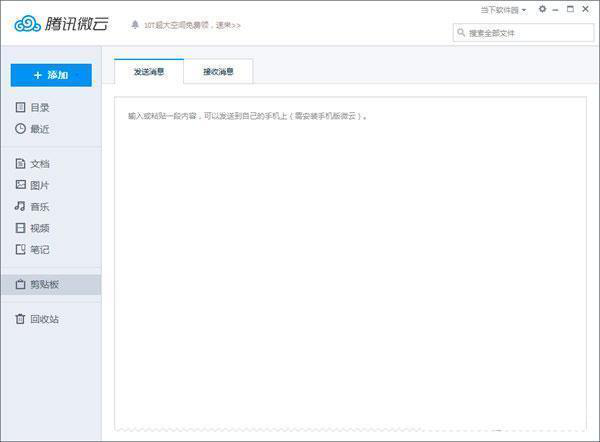
Task: Open the 最近 recent clock icon
Action: pyautogui.click(x=20, y=129)
